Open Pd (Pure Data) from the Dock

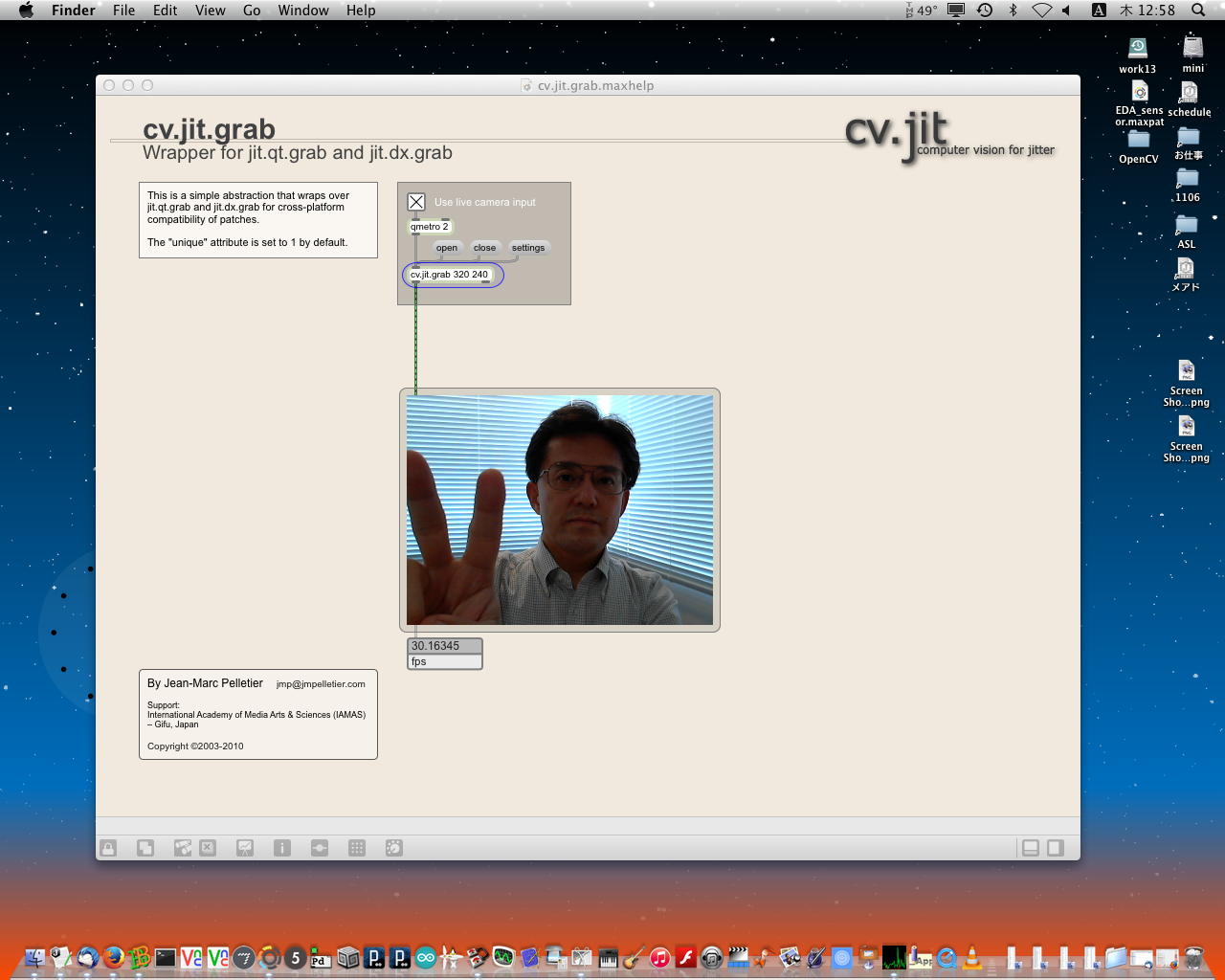coord(321,956)
